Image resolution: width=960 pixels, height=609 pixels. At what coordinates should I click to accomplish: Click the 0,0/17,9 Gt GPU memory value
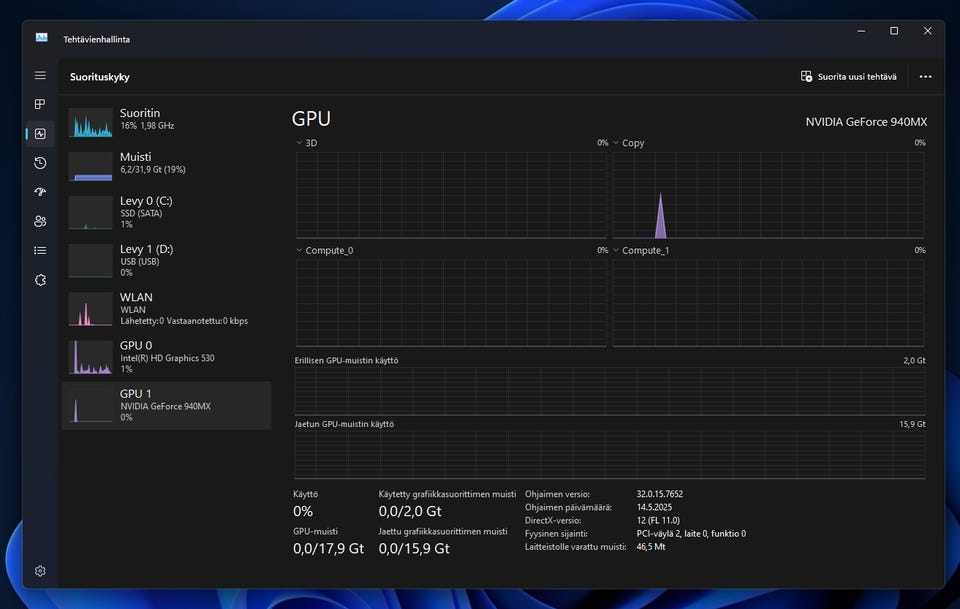point(328,548)
